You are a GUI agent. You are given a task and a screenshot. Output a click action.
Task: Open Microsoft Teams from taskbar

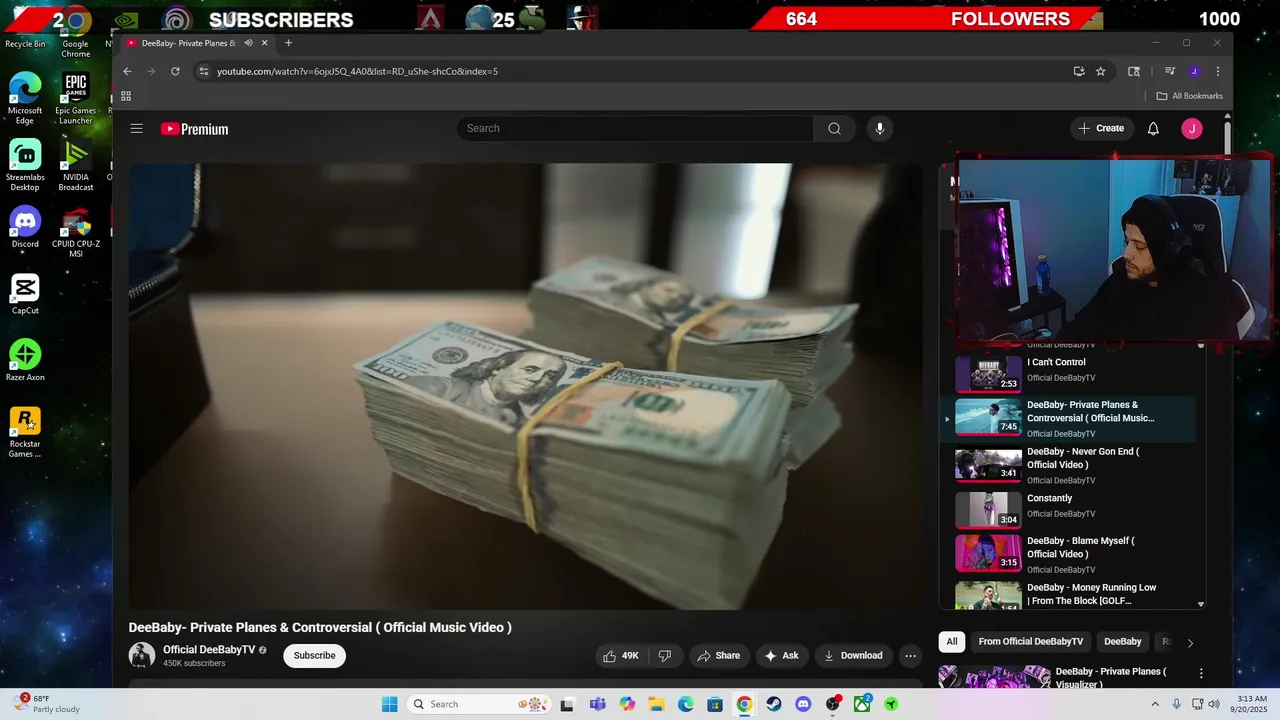tap(598, 704)
